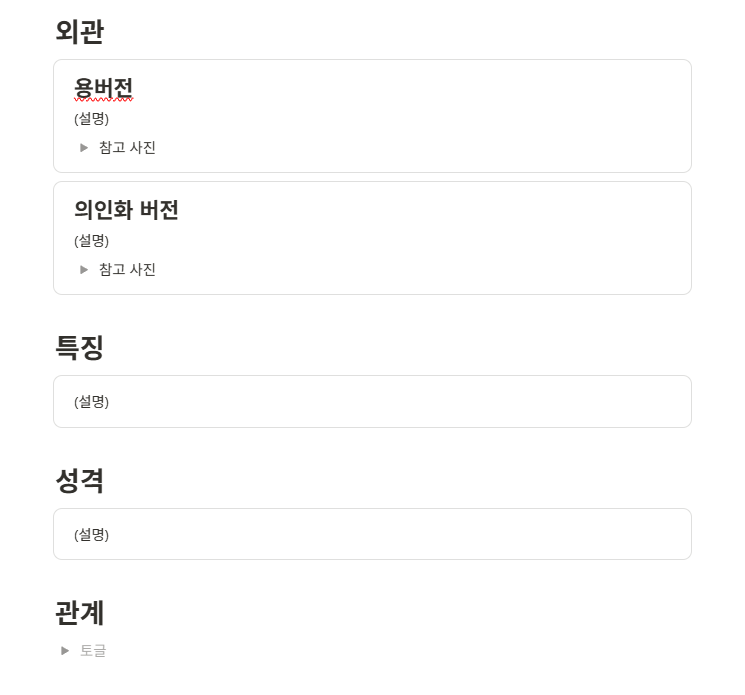The height and width of the screenshot is (695, 745).
Task: Click (설명) text under 용버전
Action: click(x=91, y=119)
